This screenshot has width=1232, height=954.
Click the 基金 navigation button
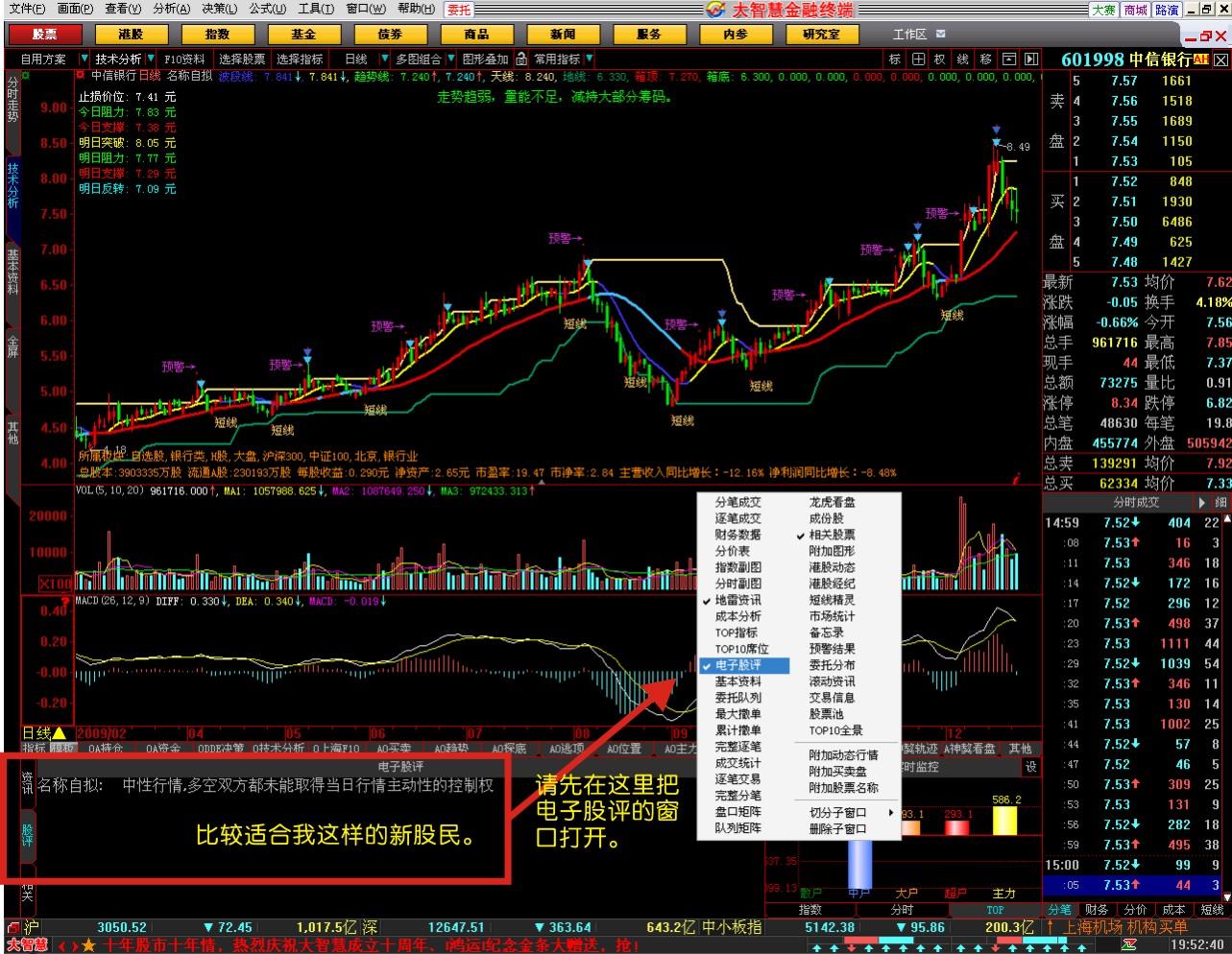click(303, 34)
